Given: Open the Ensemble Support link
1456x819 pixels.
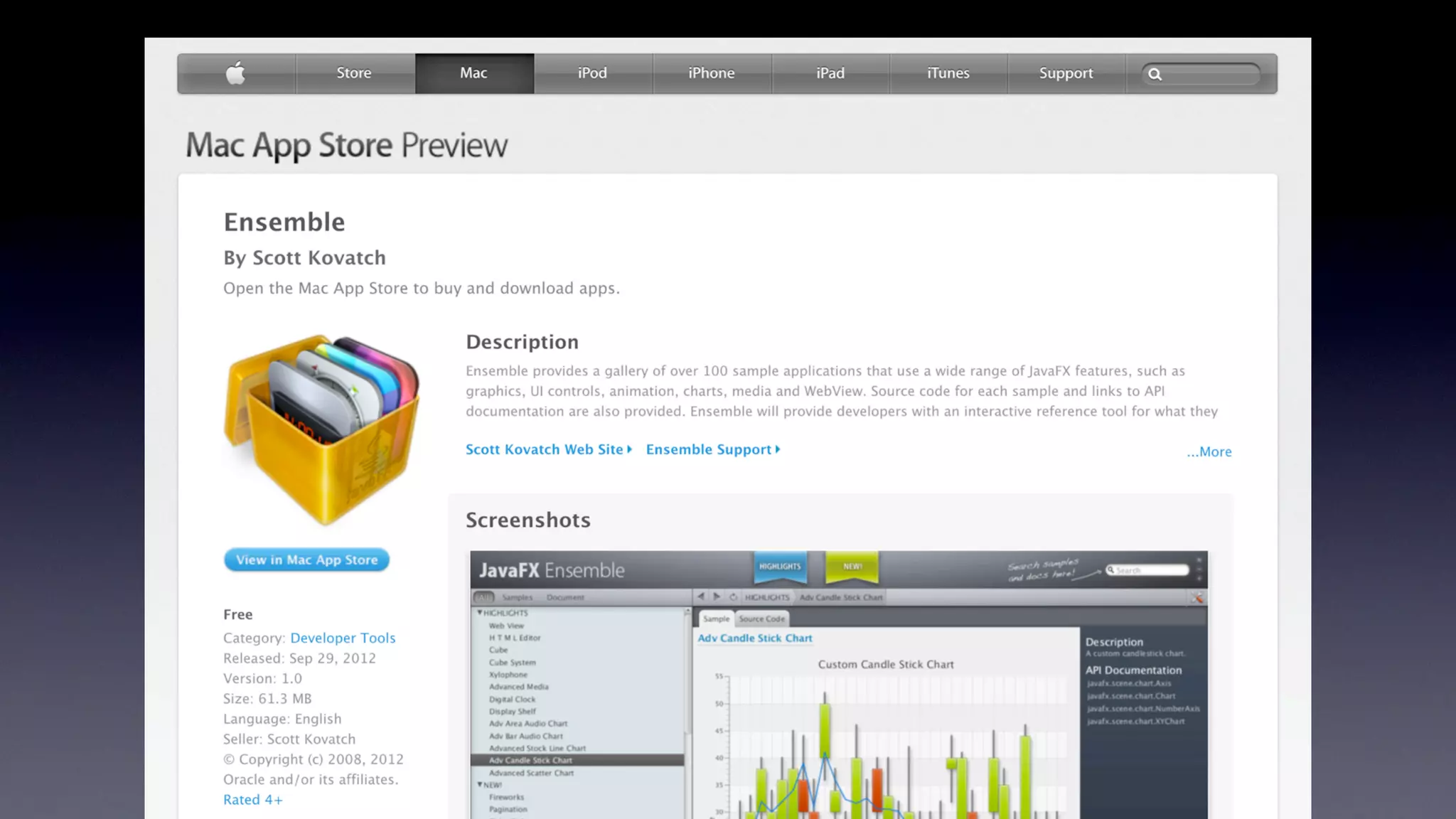Looking at the screenshot, I should coord(713,449).
